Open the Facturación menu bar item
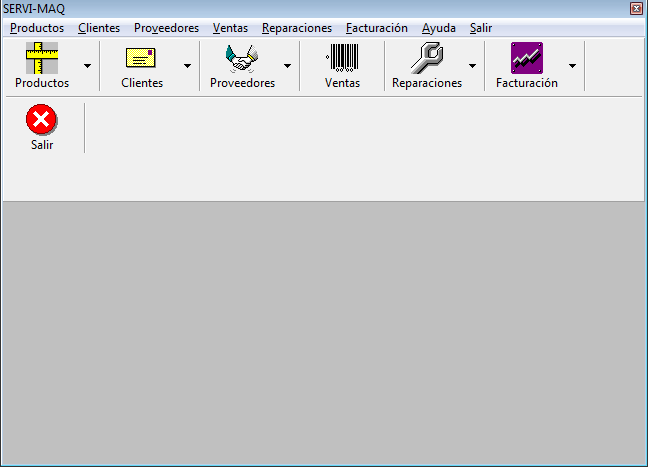The height and width of the screenshot is (467, 648). [x=377, y=28]
